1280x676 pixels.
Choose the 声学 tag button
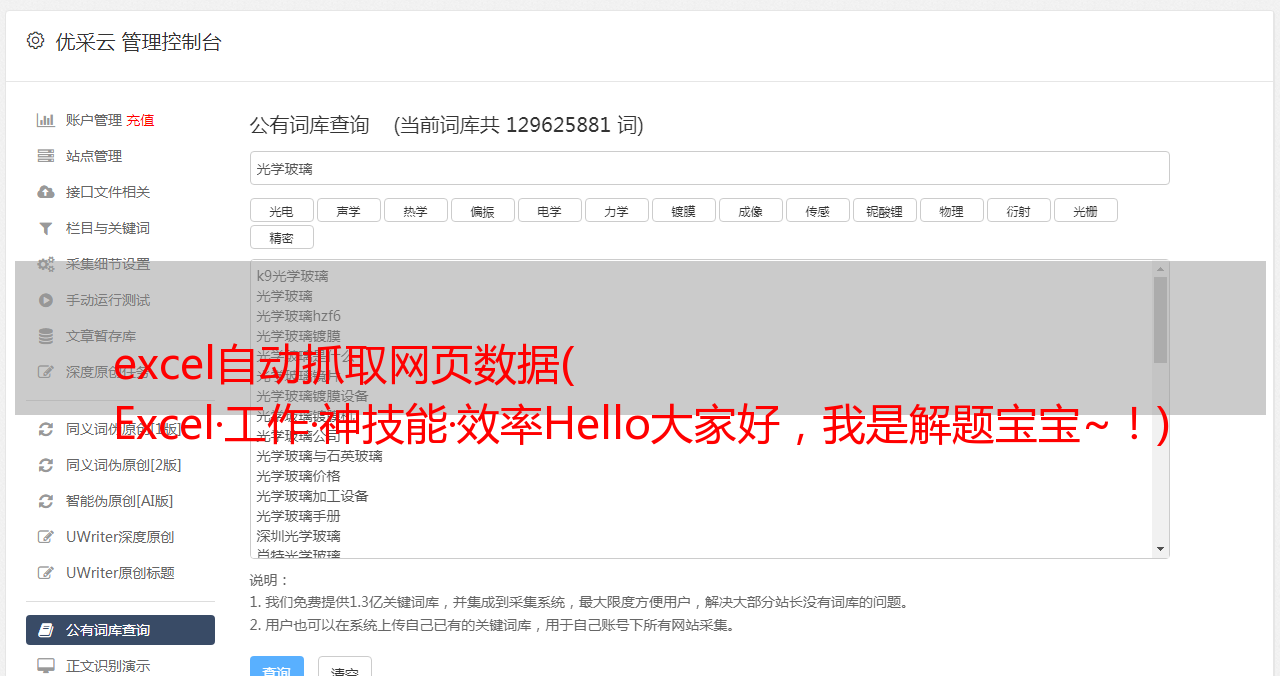pos(348,210)
